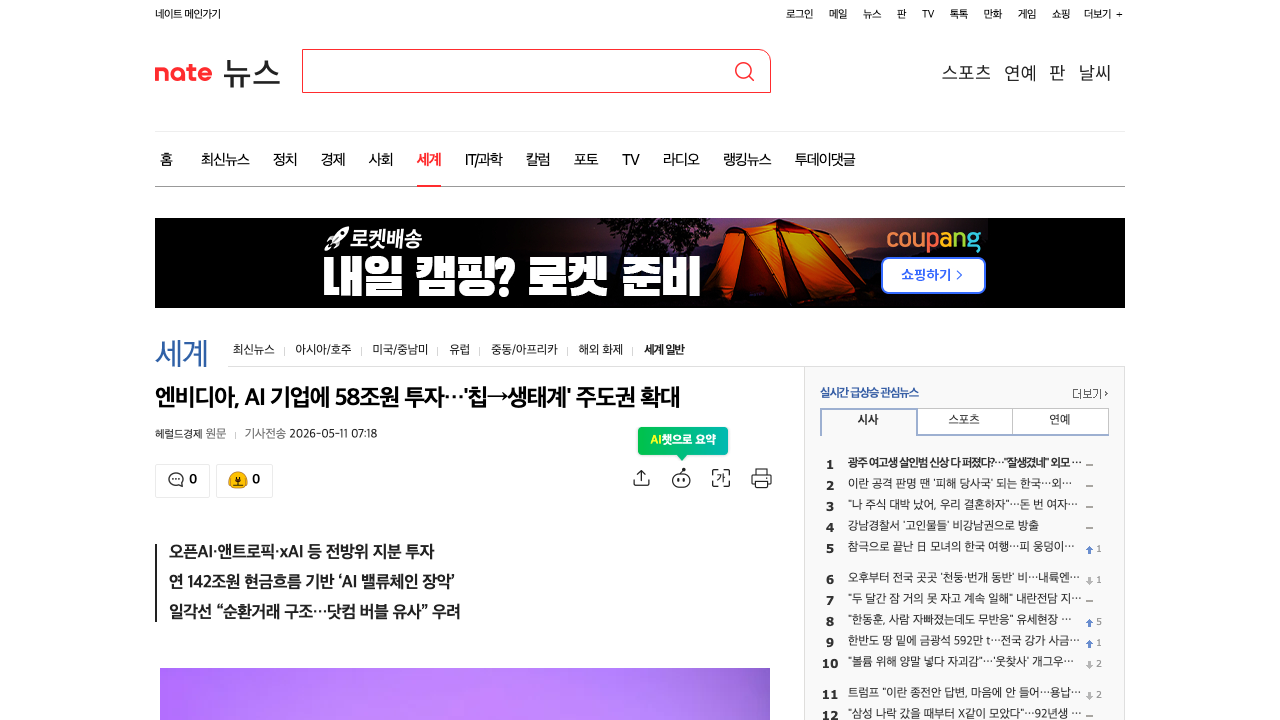The image size is (1280, 720).
Task: Switch to the 시사 trending tab
Action: point(868,421)
